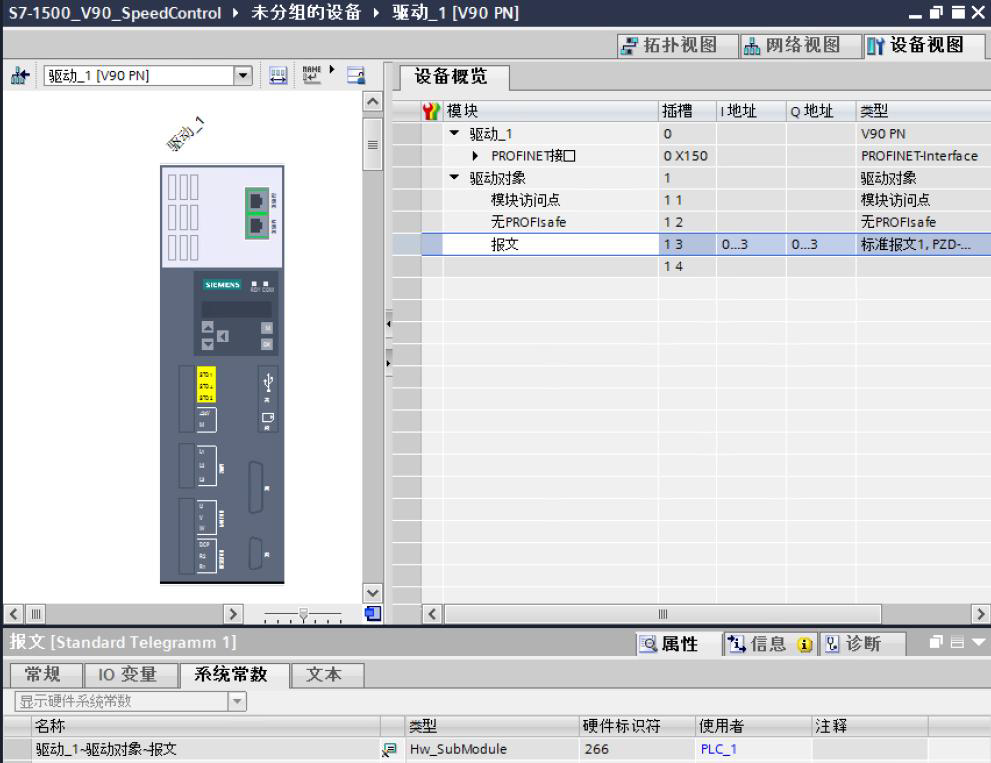Click the overview navigation icon below device canvas
Image resolution: width=991 pixels, height=763 pixels.
coord(373,613)
